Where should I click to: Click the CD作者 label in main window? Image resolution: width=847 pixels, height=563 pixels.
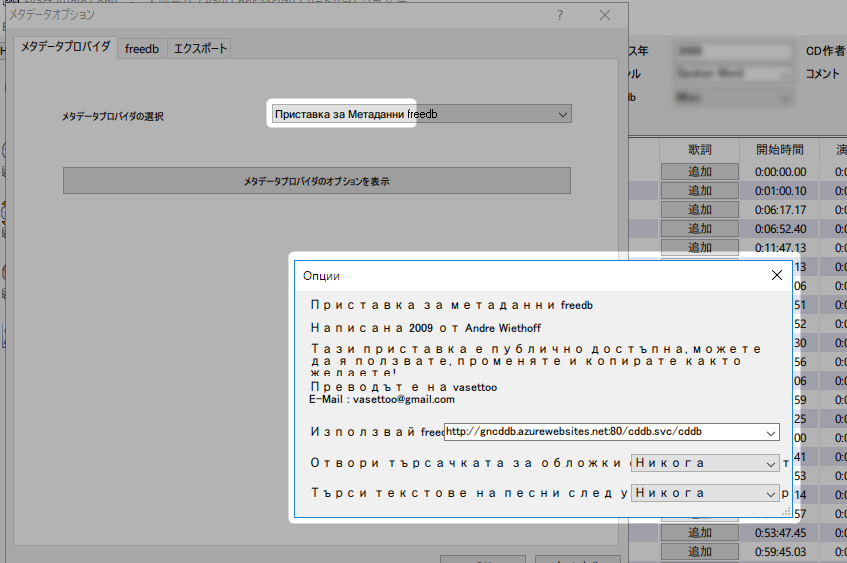click(x=825, y=51)
